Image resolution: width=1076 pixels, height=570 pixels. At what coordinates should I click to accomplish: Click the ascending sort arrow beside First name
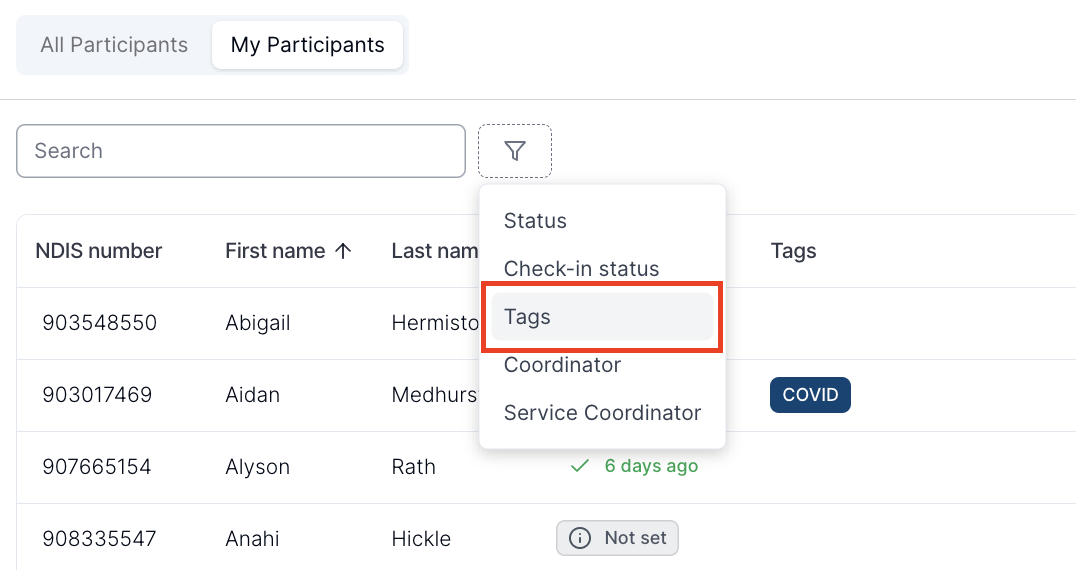(343, 251)
